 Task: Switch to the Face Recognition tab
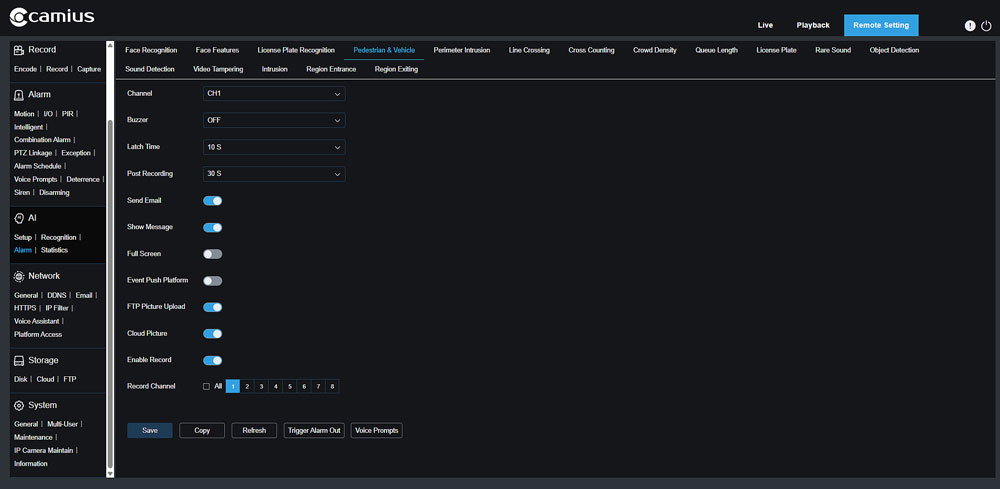(x=151, y=50)
